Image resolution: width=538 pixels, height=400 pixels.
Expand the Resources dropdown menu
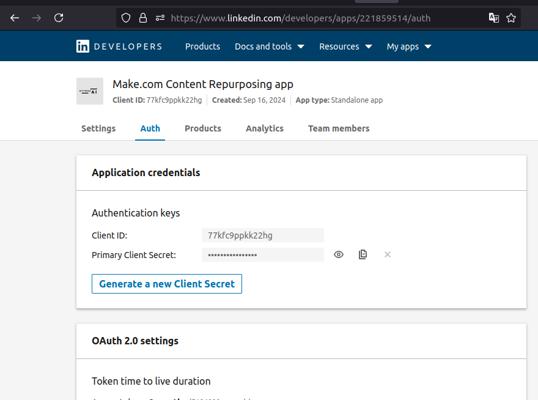click(x=346, y=46)
